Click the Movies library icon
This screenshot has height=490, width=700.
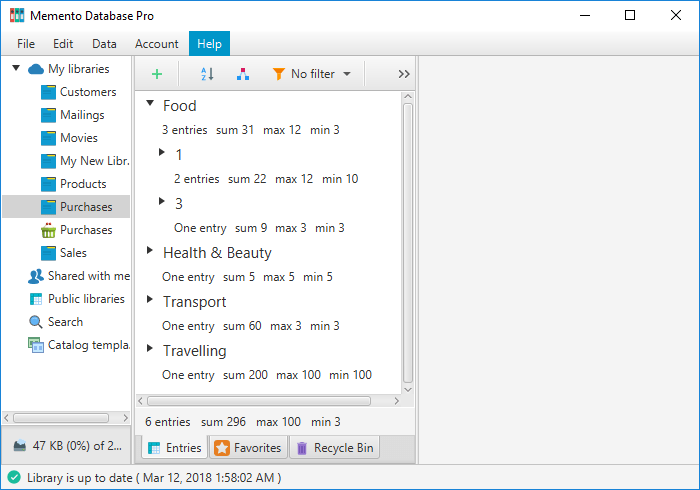tap(48, 138)
